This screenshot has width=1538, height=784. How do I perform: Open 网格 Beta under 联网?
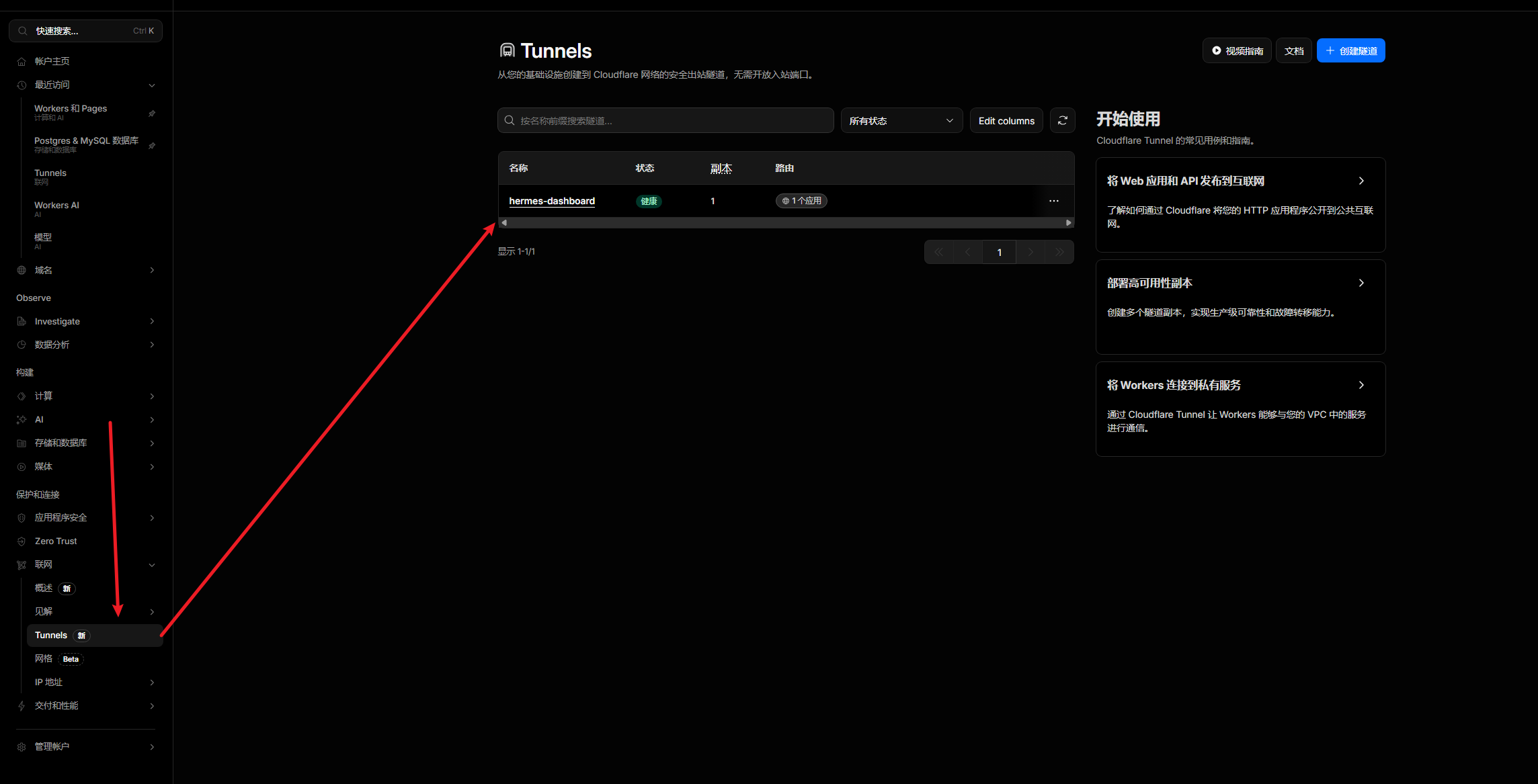coord(58,659)
